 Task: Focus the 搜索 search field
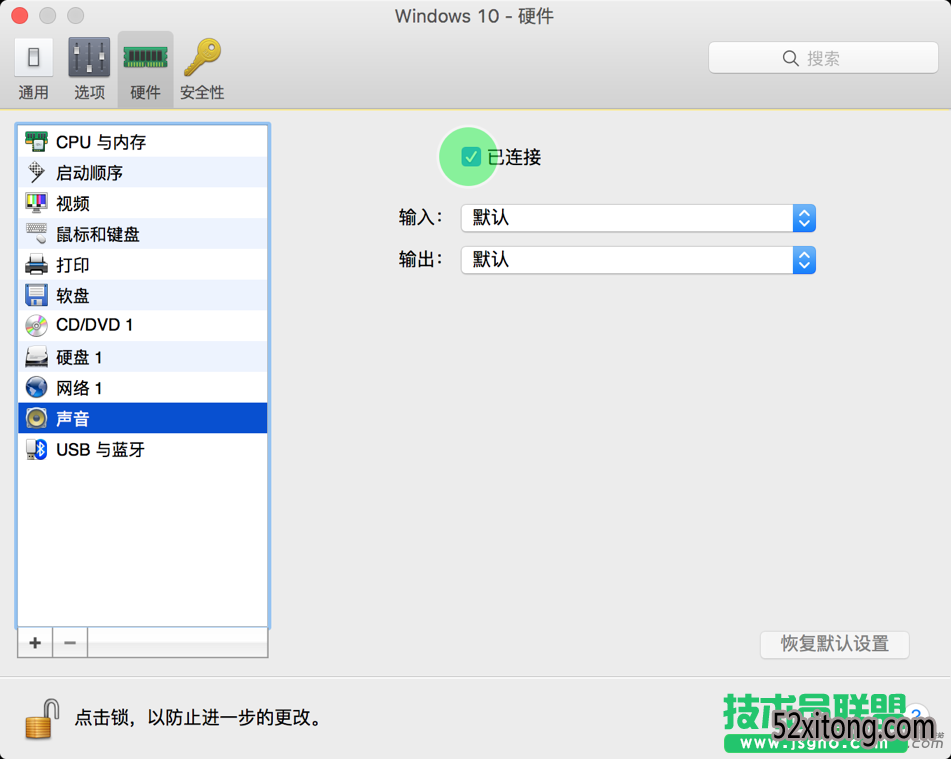point(823,58)
